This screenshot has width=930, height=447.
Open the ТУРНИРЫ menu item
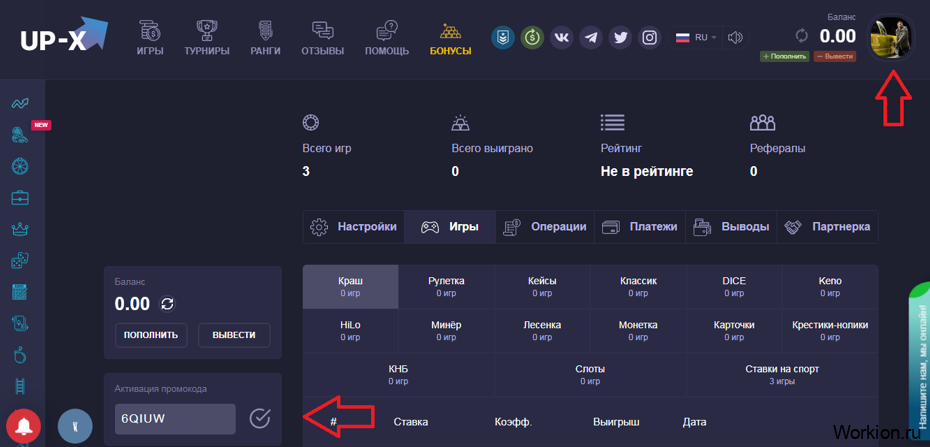pos(206,39)
